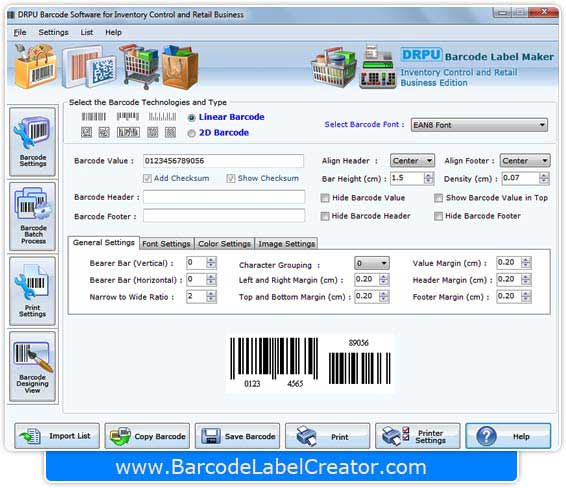
Task: Adjust Narrow to Wide Ratio spinner
Action: [212, 296]
